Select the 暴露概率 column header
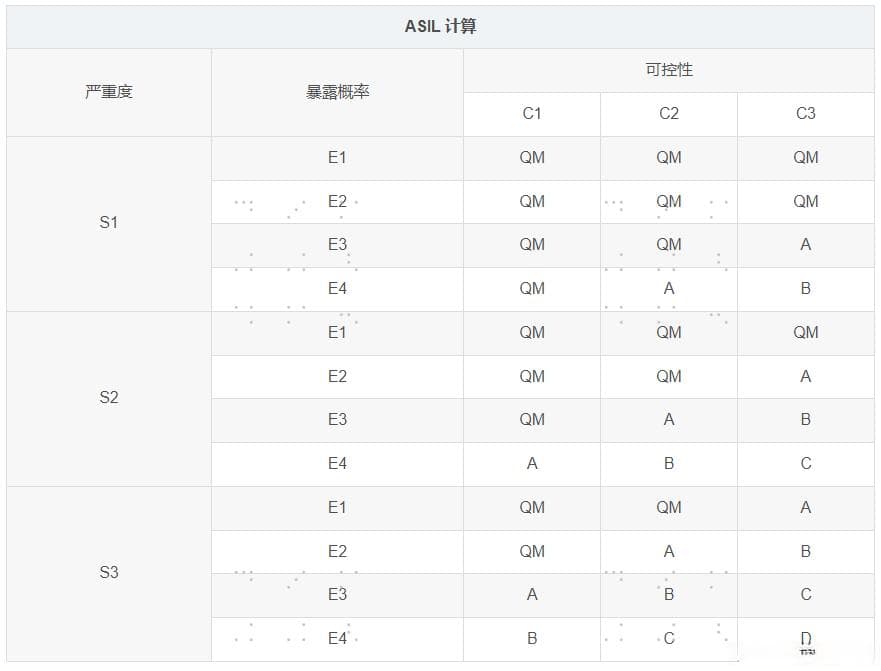 tap(337, 92)
